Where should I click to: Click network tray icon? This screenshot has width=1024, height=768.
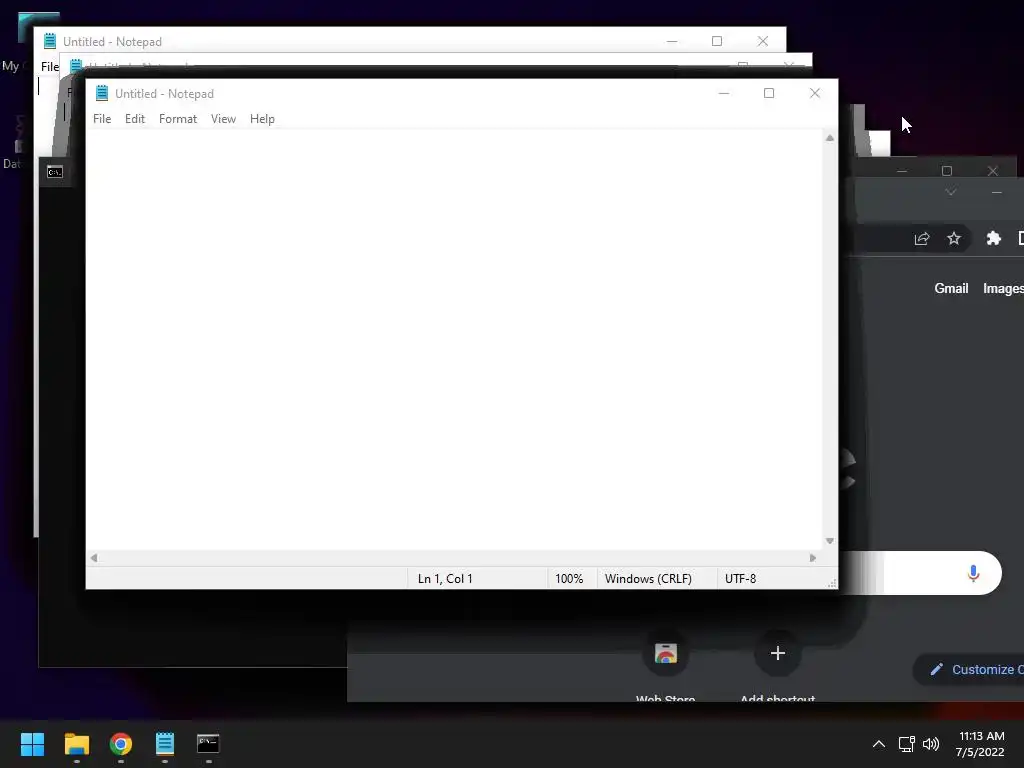[906, 744]
